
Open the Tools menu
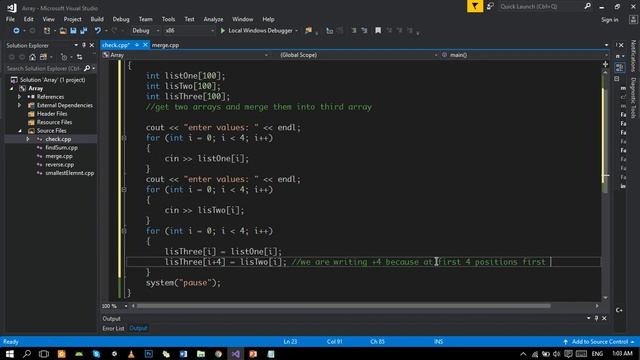(x=168, y=19)
